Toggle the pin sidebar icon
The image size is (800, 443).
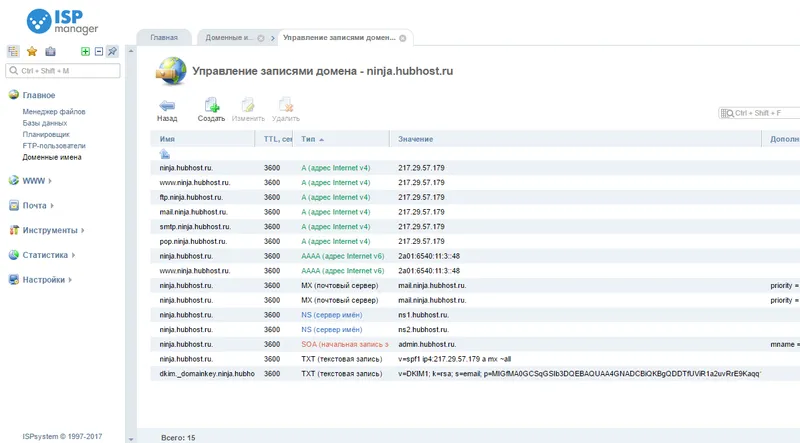(112, 52)
